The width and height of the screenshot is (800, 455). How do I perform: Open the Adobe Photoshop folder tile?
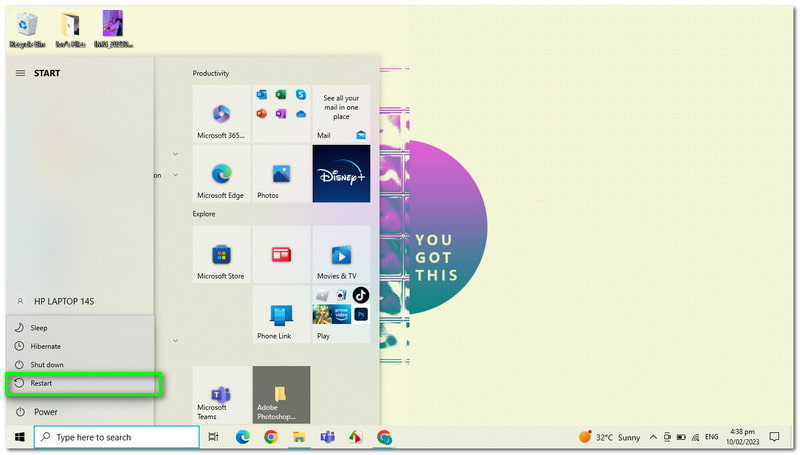281,394
